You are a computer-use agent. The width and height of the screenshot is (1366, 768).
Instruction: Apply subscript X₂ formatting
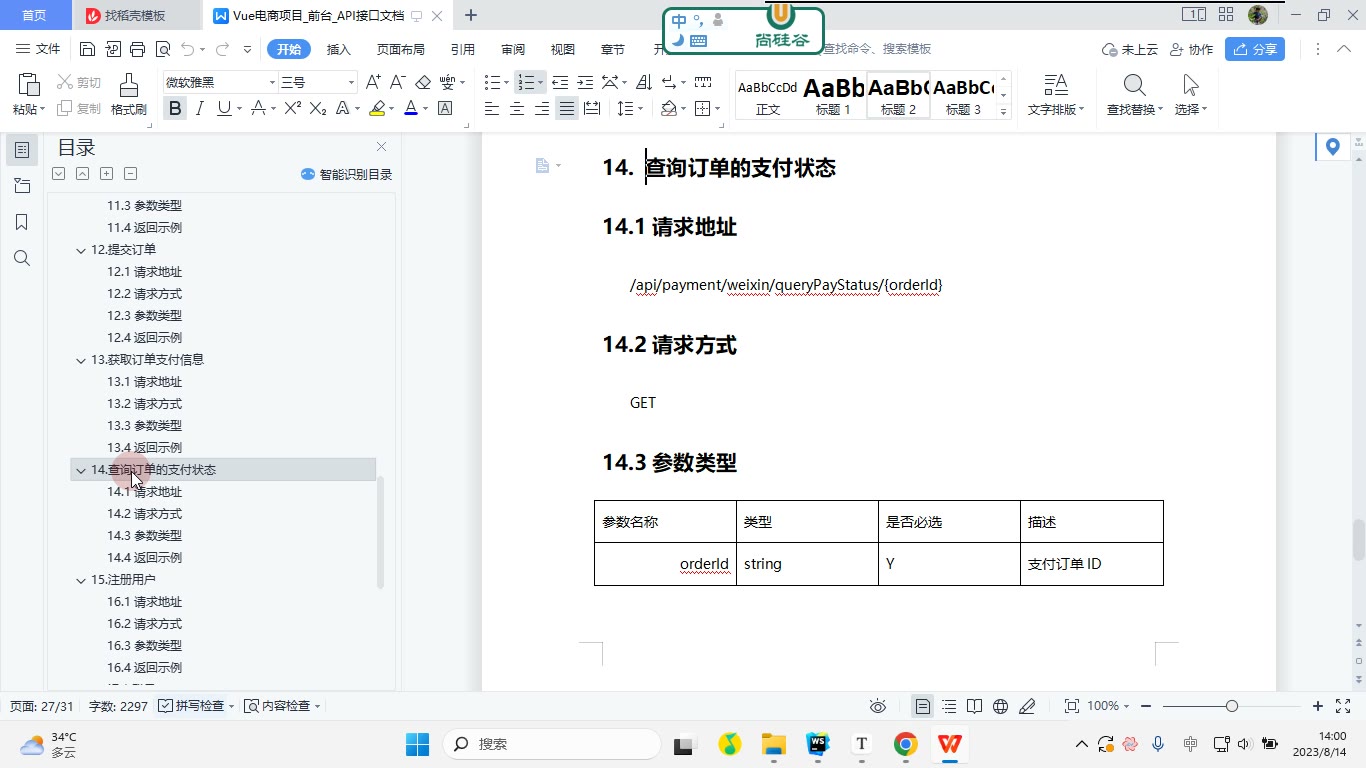click(318, 108)
